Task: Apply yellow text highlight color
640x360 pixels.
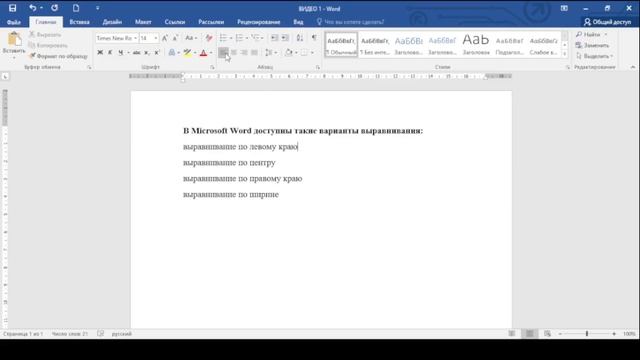Action: click(187, 53)
